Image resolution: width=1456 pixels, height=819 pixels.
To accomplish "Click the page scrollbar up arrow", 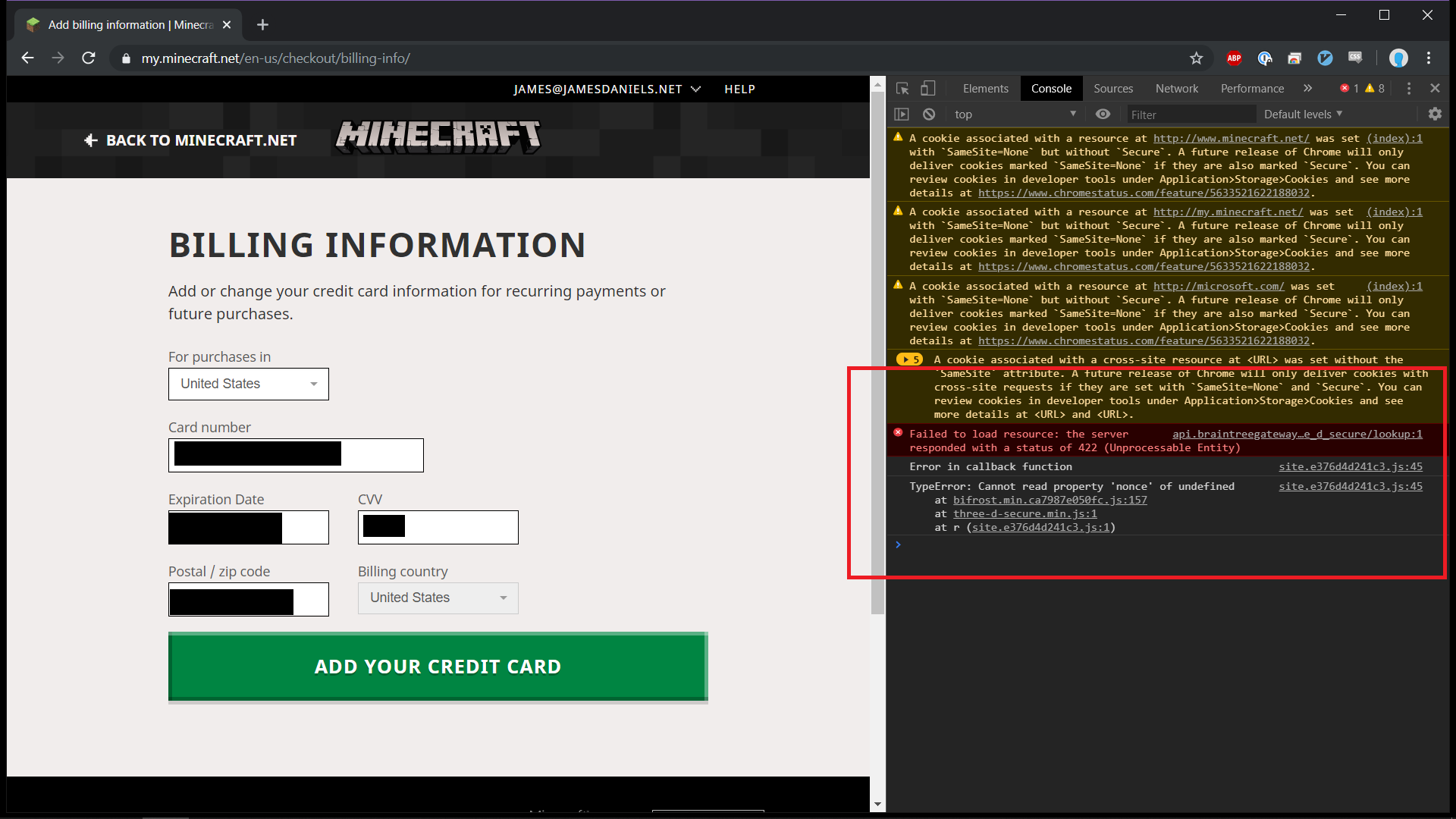I will pyautogui.click(x=878, y=83).
